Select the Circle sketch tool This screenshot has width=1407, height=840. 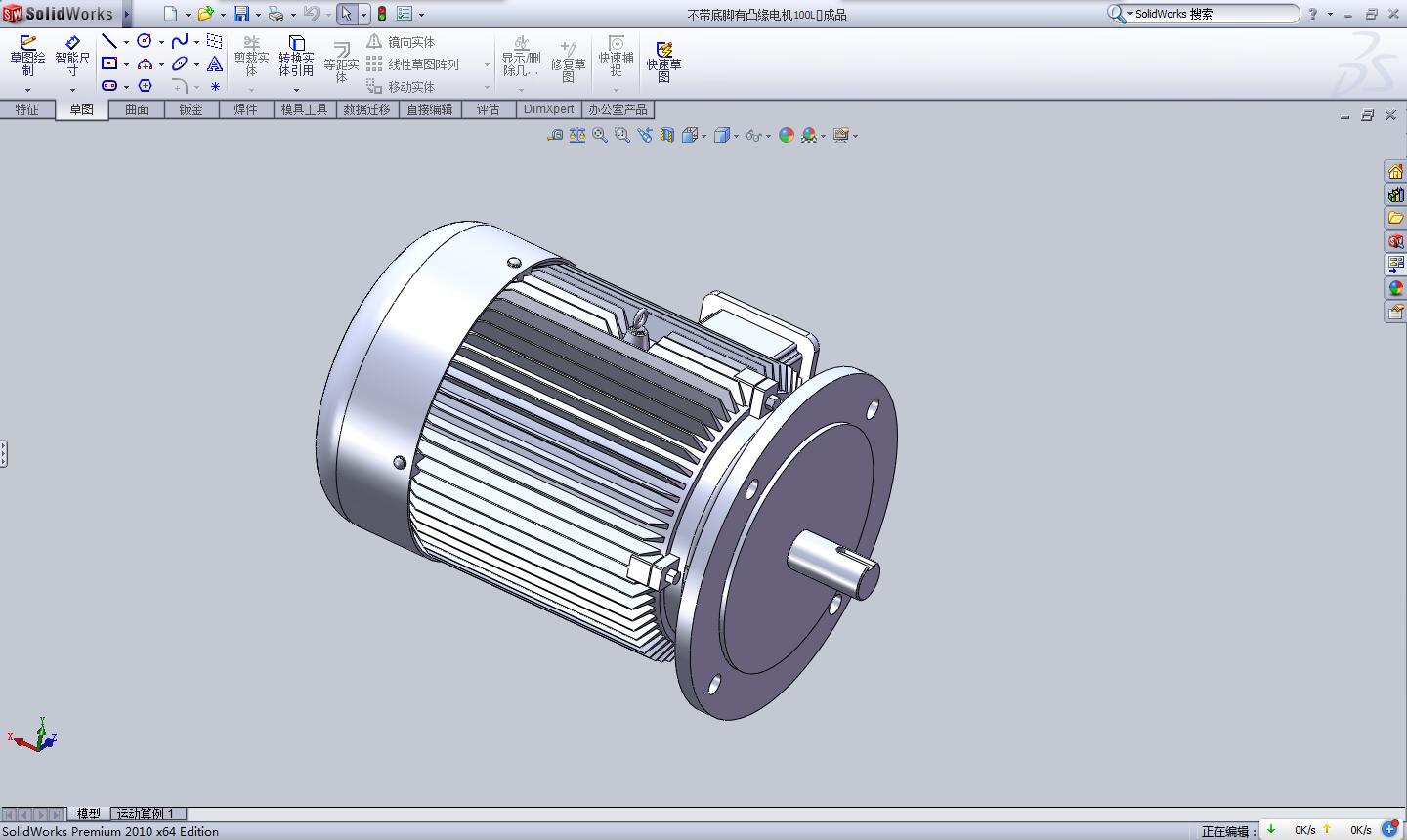click(x=145, y=41)
